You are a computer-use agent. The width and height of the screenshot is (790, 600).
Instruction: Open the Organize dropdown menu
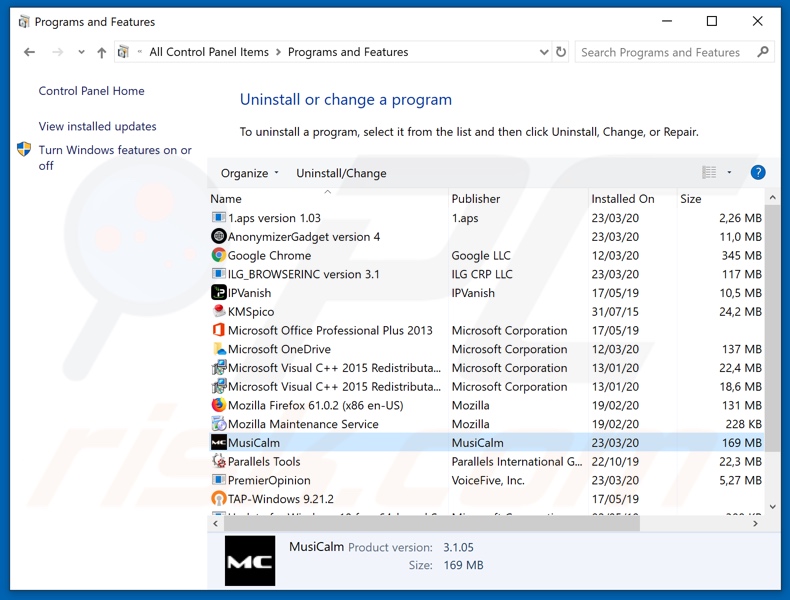point(249,173)
